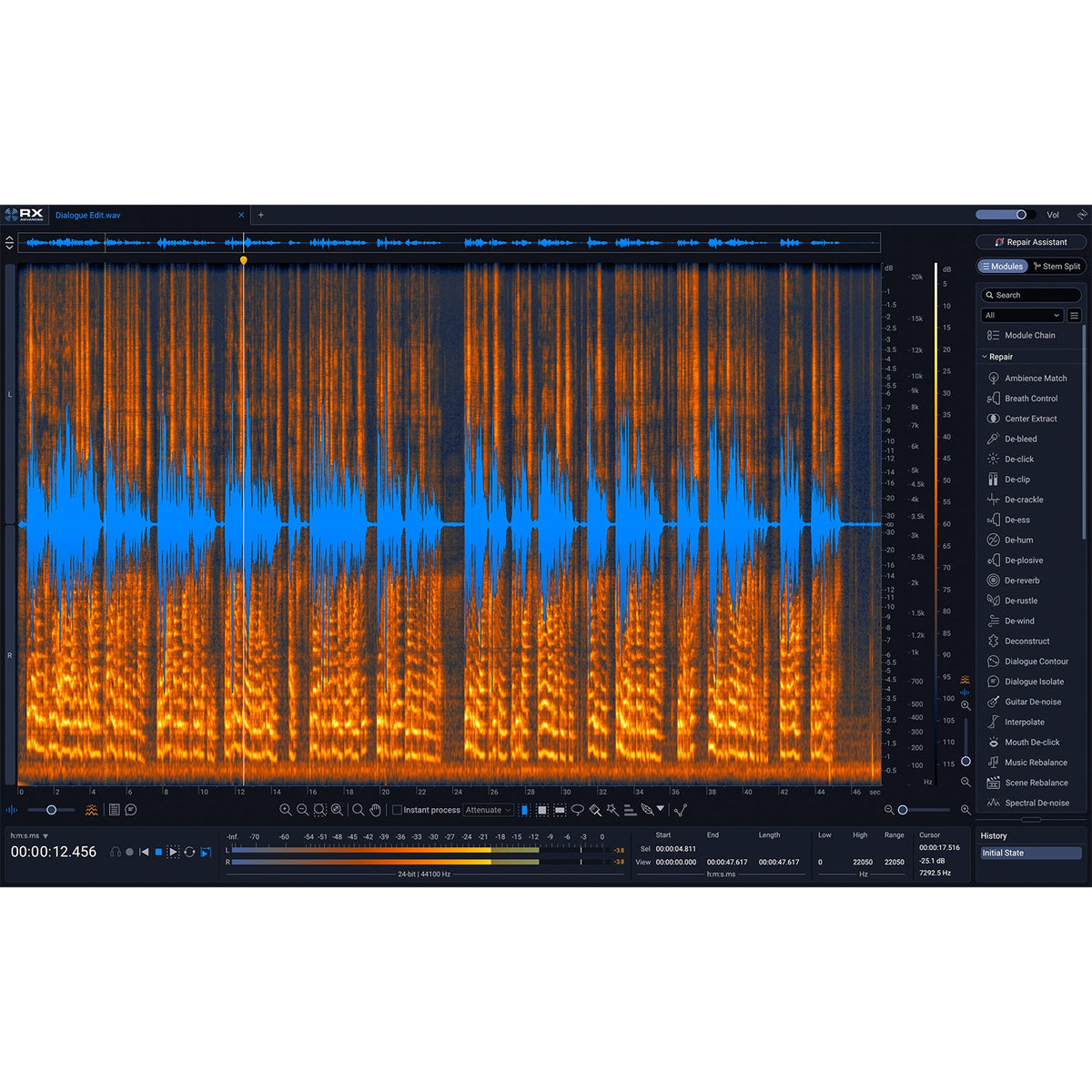Launch the Repair Assistant

point(1031,242)
